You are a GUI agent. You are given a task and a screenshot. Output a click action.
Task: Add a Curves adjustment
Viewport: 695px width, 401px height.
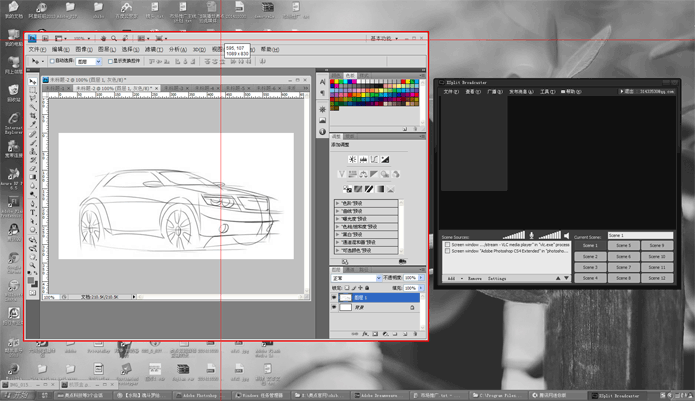[x=374, y=160]
